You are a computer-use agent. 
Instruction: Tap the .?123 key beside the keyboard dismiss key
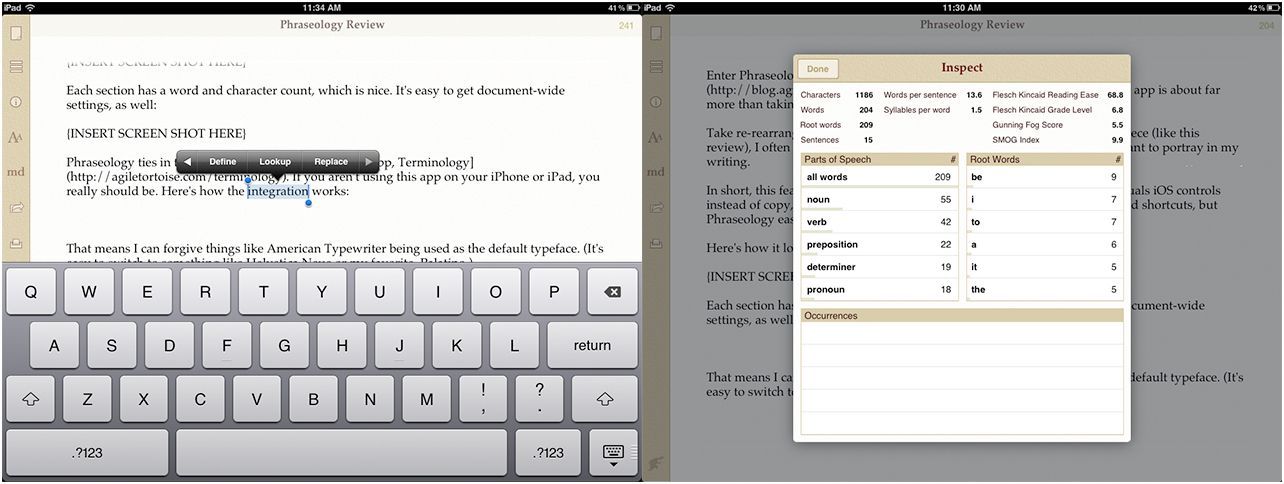(x=548, y=453)
